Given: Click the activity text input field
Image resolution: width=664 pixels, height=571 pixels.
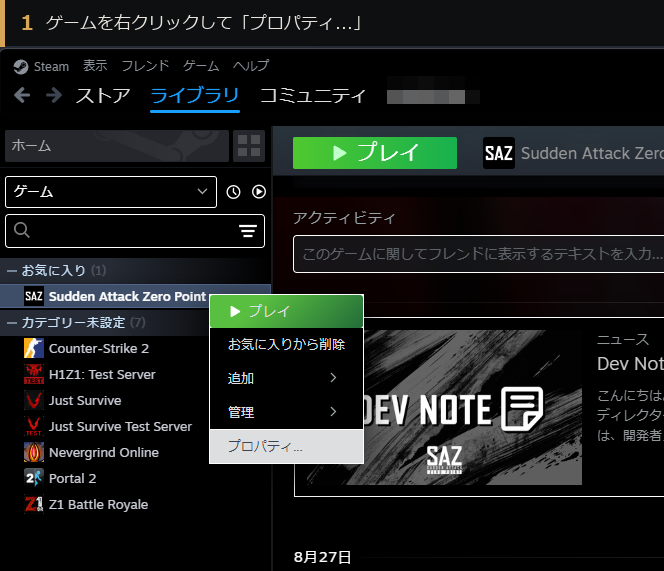Looking at the screenshot, I should click(479, 254).
